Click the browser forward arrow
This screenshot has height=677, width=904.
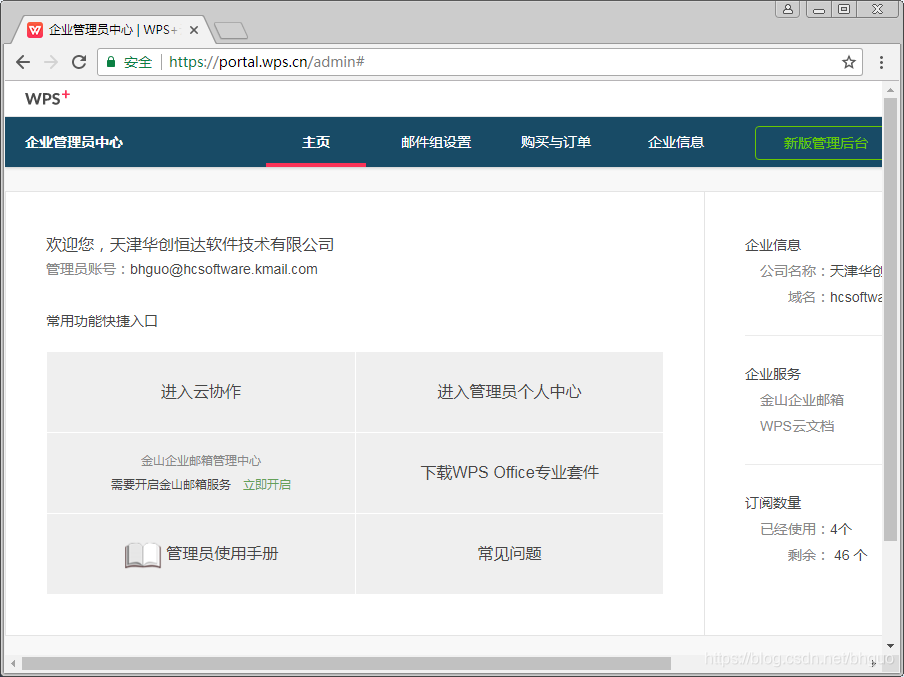[51, 62]
